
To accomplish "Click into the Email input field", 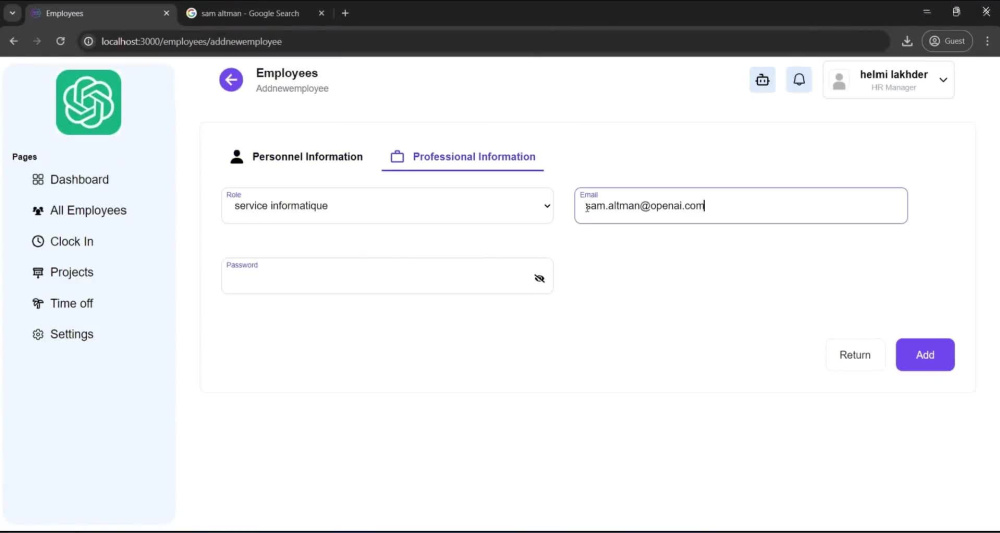I will pos(741,205).
